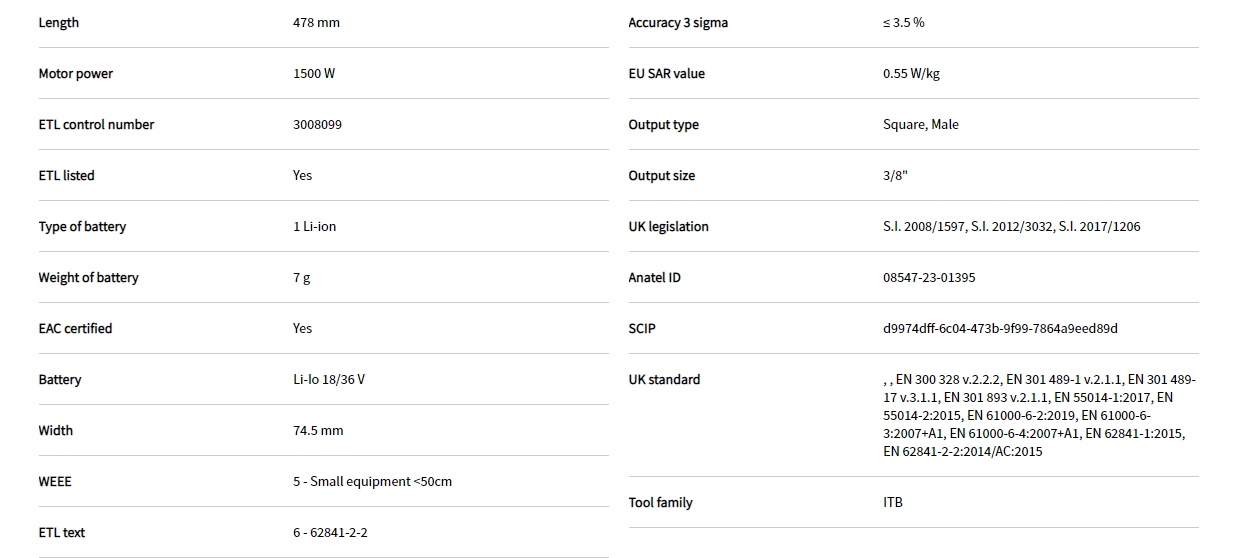Click the ETL control number value 3008099
This screenshot has width=1247, height=558.
point(320,125)
